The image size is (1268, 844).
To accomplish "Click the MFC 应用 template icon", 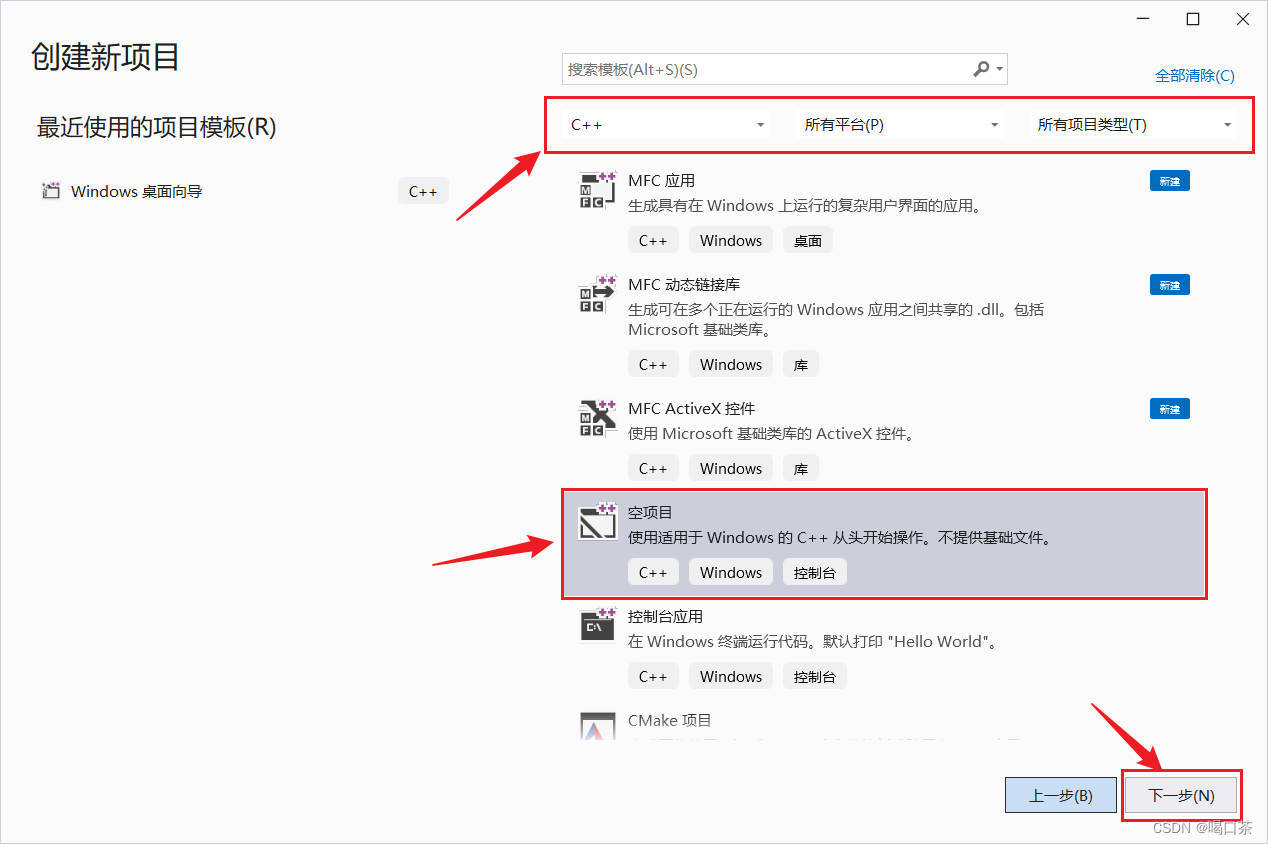I will point(598,190).
